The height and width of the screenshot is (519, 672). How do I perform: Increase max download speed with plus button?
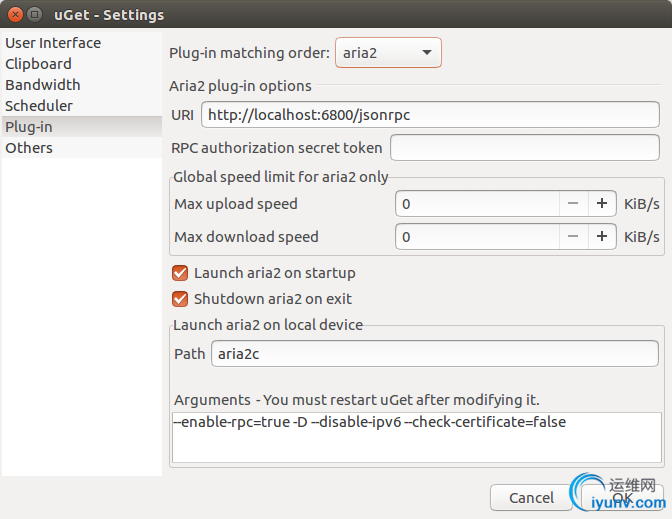pos(602,237)
